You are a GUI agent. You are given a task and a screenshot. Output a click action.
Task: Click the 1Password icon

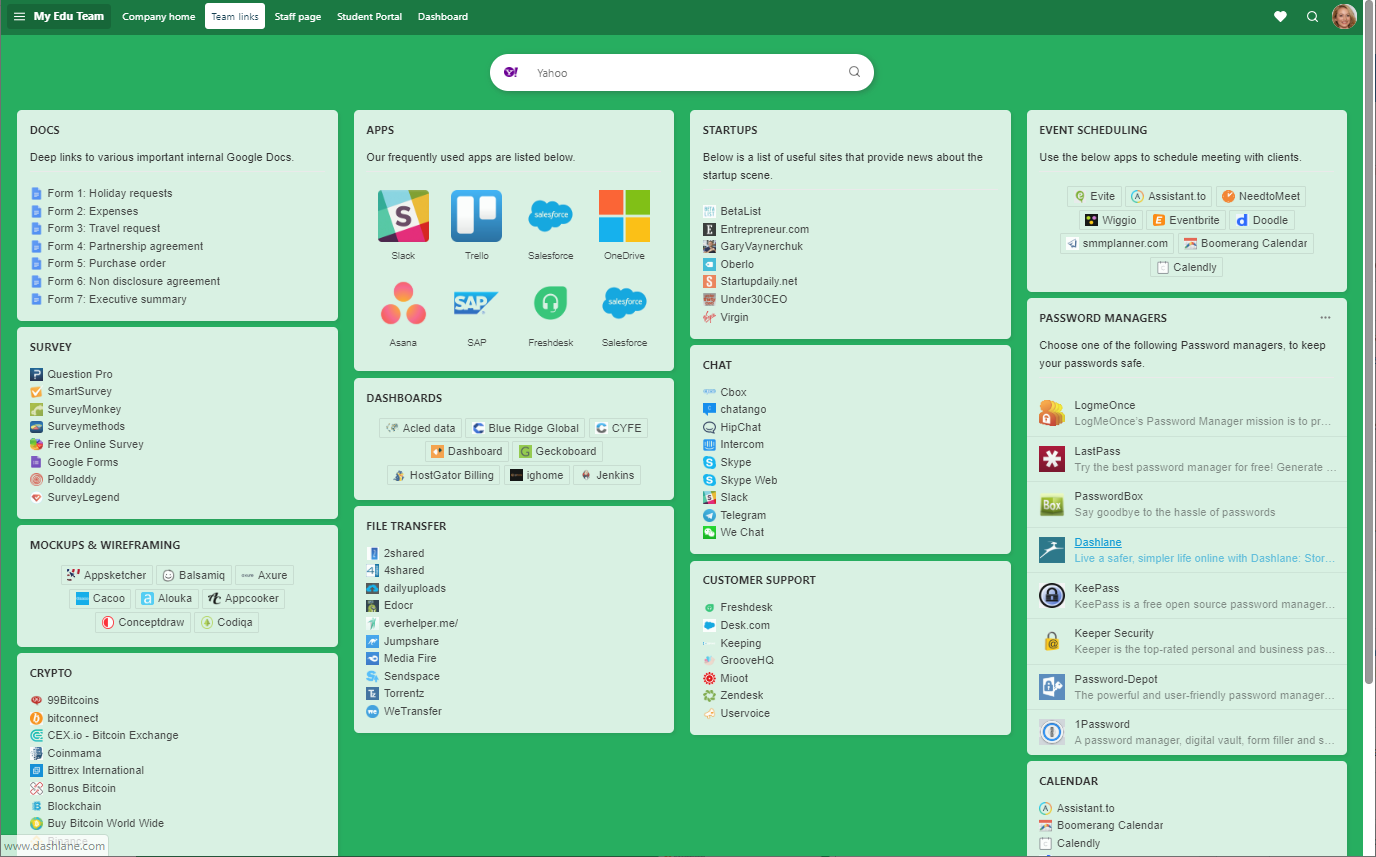[x=1052, y=732]
